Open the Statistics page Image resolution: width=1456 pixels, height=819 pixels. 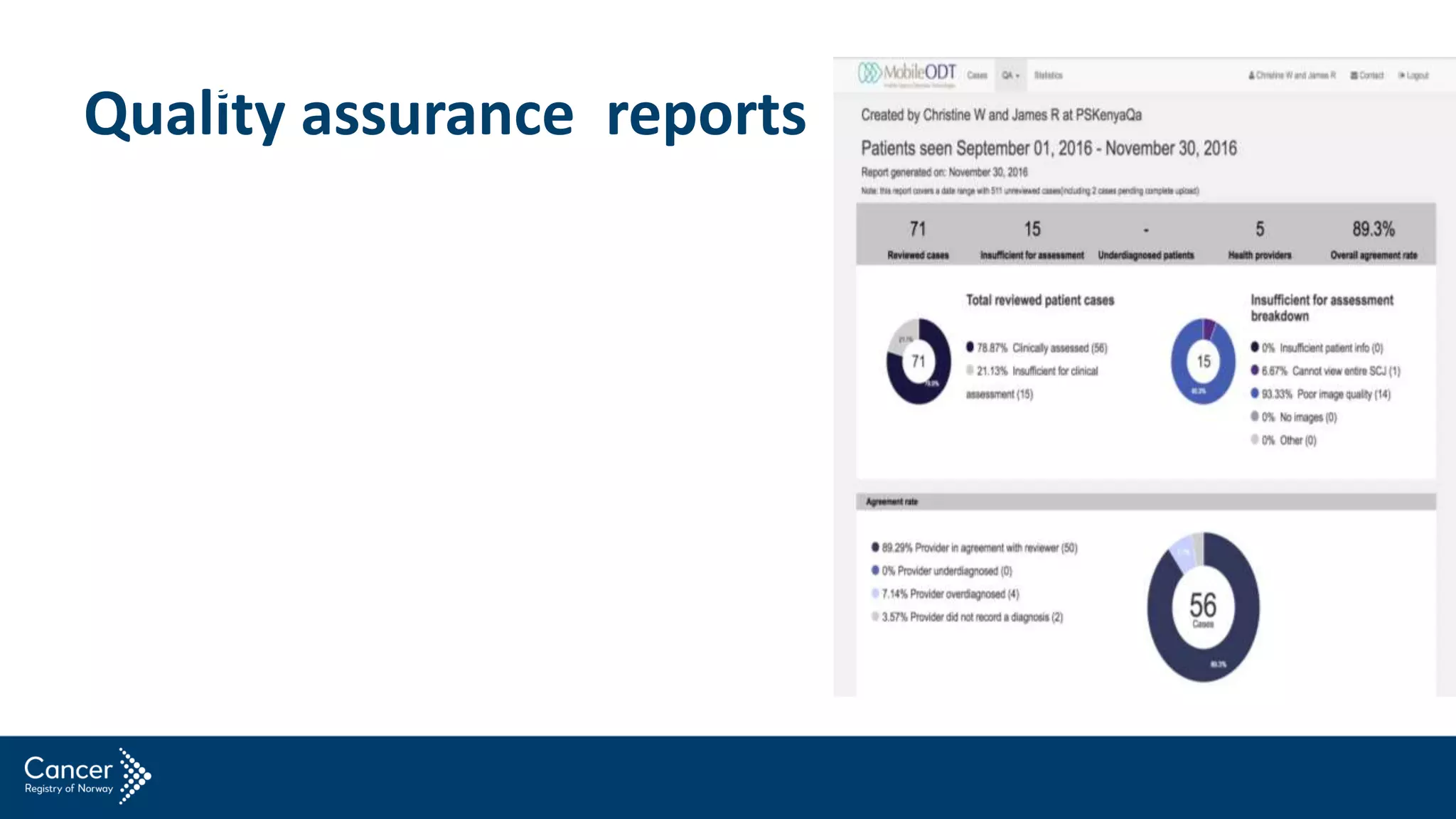[1048, 75]
